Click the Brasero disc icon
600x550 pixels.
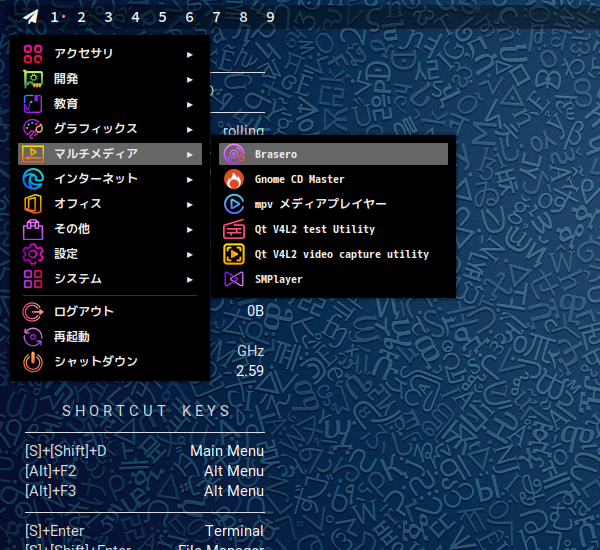tap(234, 154)
